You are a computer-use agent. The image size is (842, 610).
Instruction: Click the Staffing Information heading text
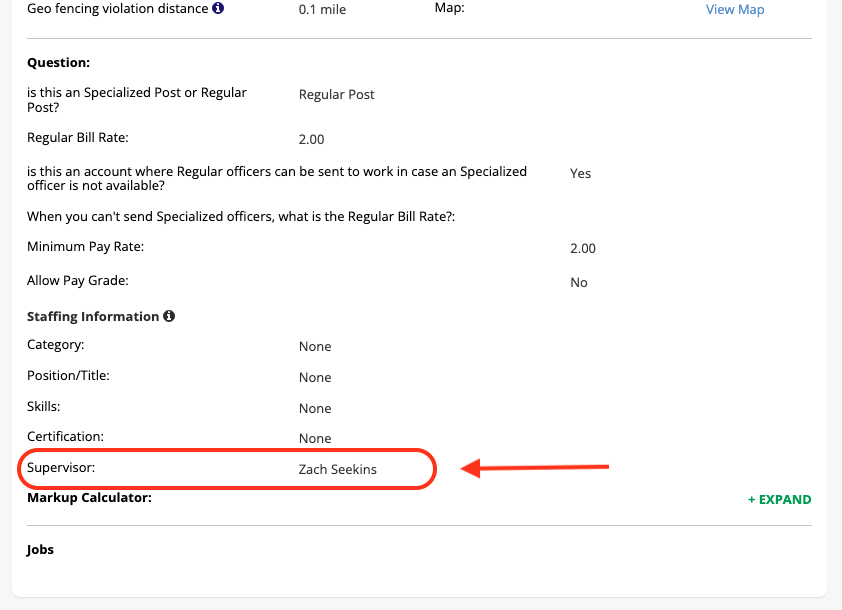[x=92, y=316]
